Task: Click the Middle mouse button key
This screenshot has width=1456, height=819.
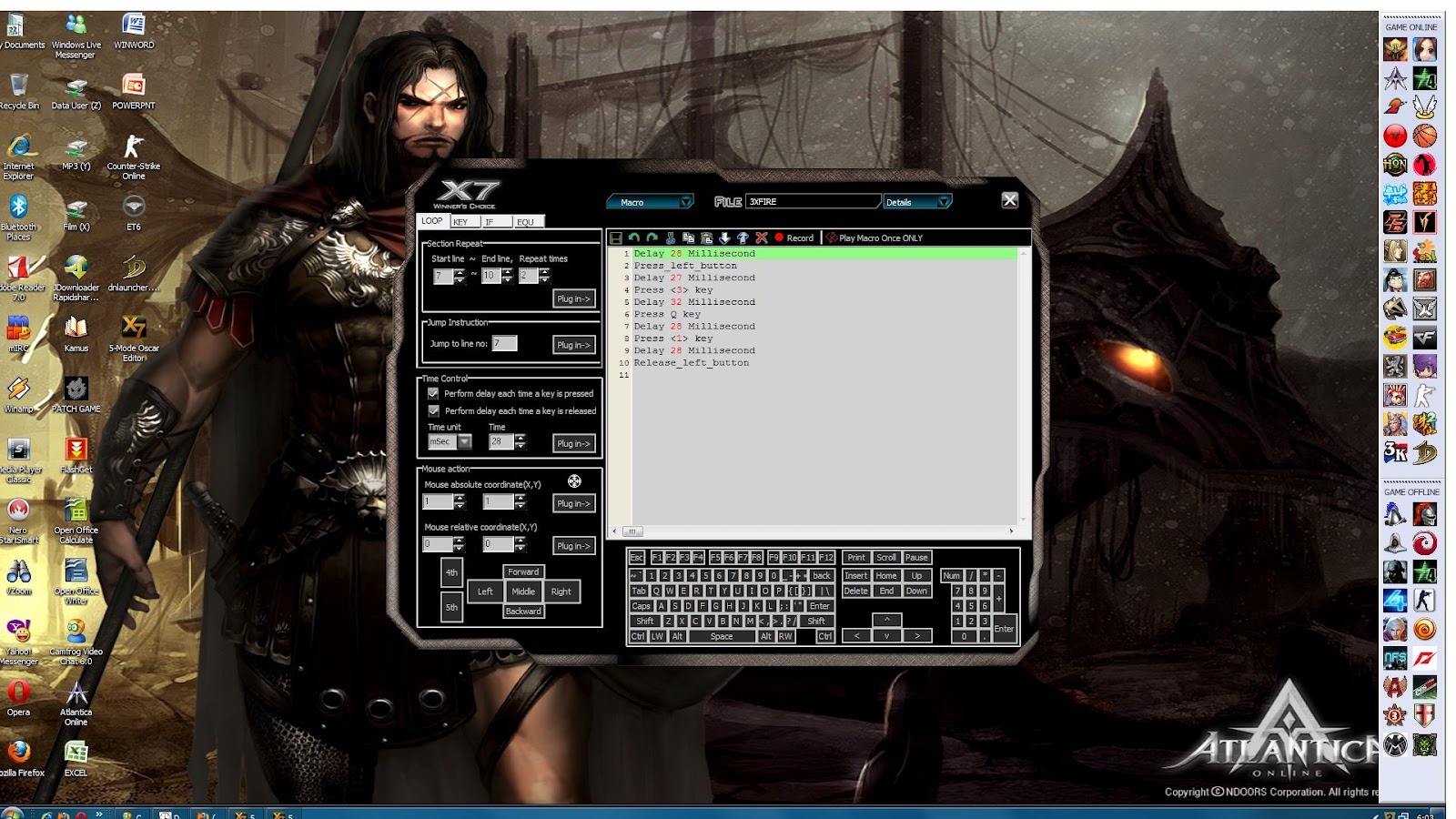Action: [523, 591]
